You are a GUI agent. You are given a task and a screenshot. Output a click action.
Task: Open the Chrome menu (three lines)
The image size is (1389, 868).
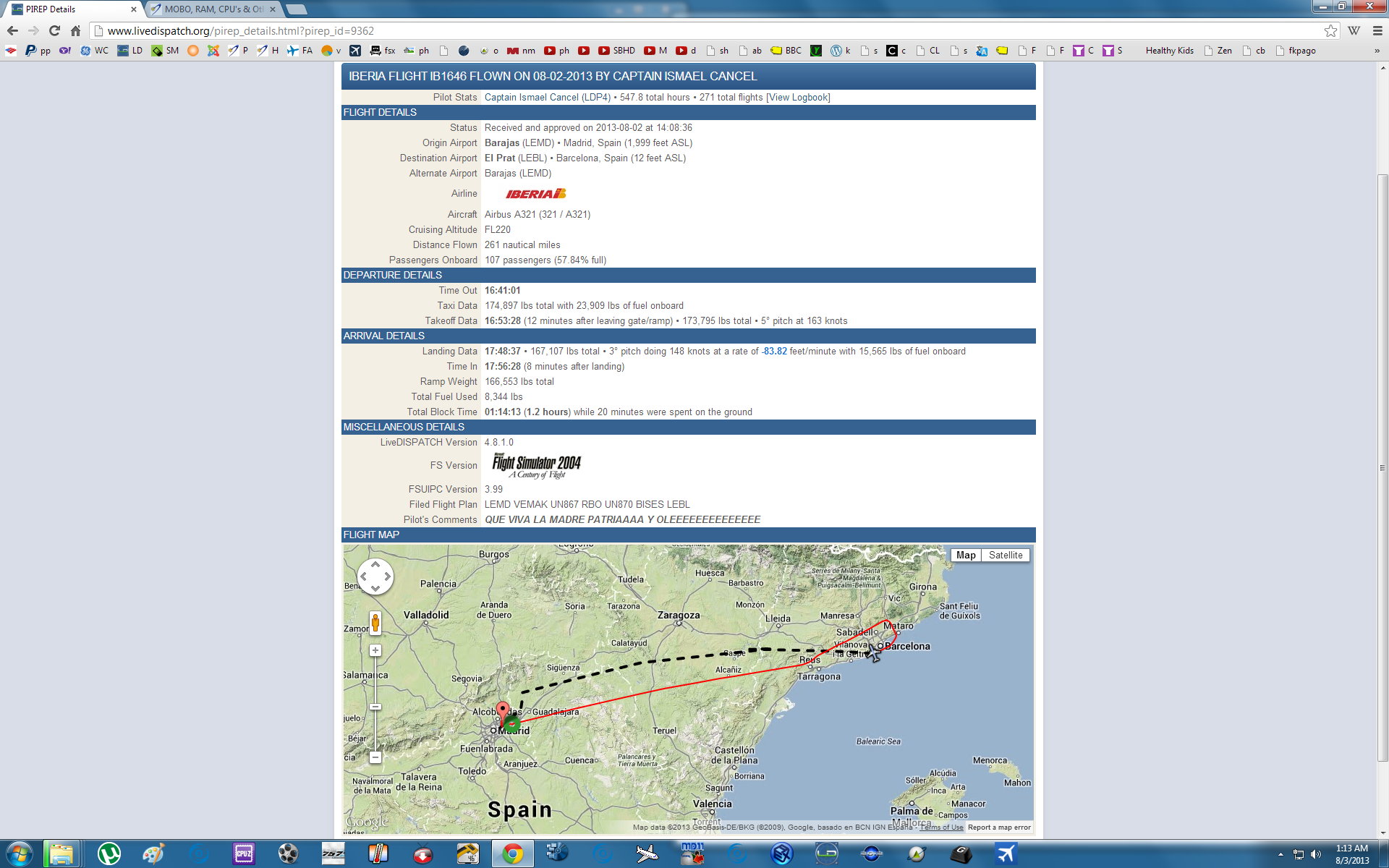pyautogui.click(x=1377, y=30)
